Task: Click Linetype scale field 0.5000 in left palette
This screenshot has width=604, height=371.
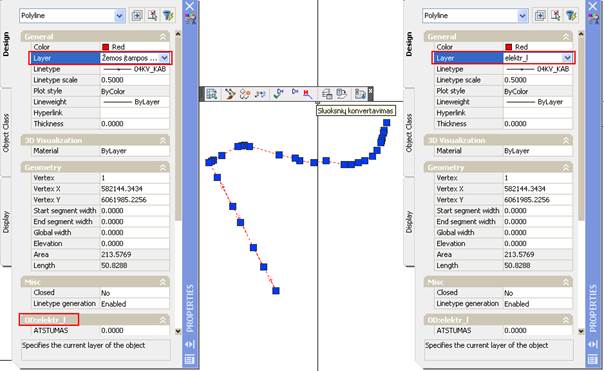Action: [134, 80]
